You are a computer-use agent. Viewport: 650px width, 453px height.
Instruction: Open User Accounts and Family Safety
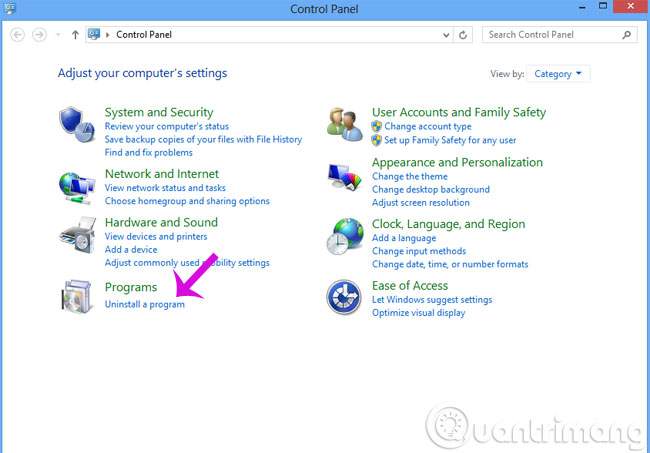click(459, 112)
